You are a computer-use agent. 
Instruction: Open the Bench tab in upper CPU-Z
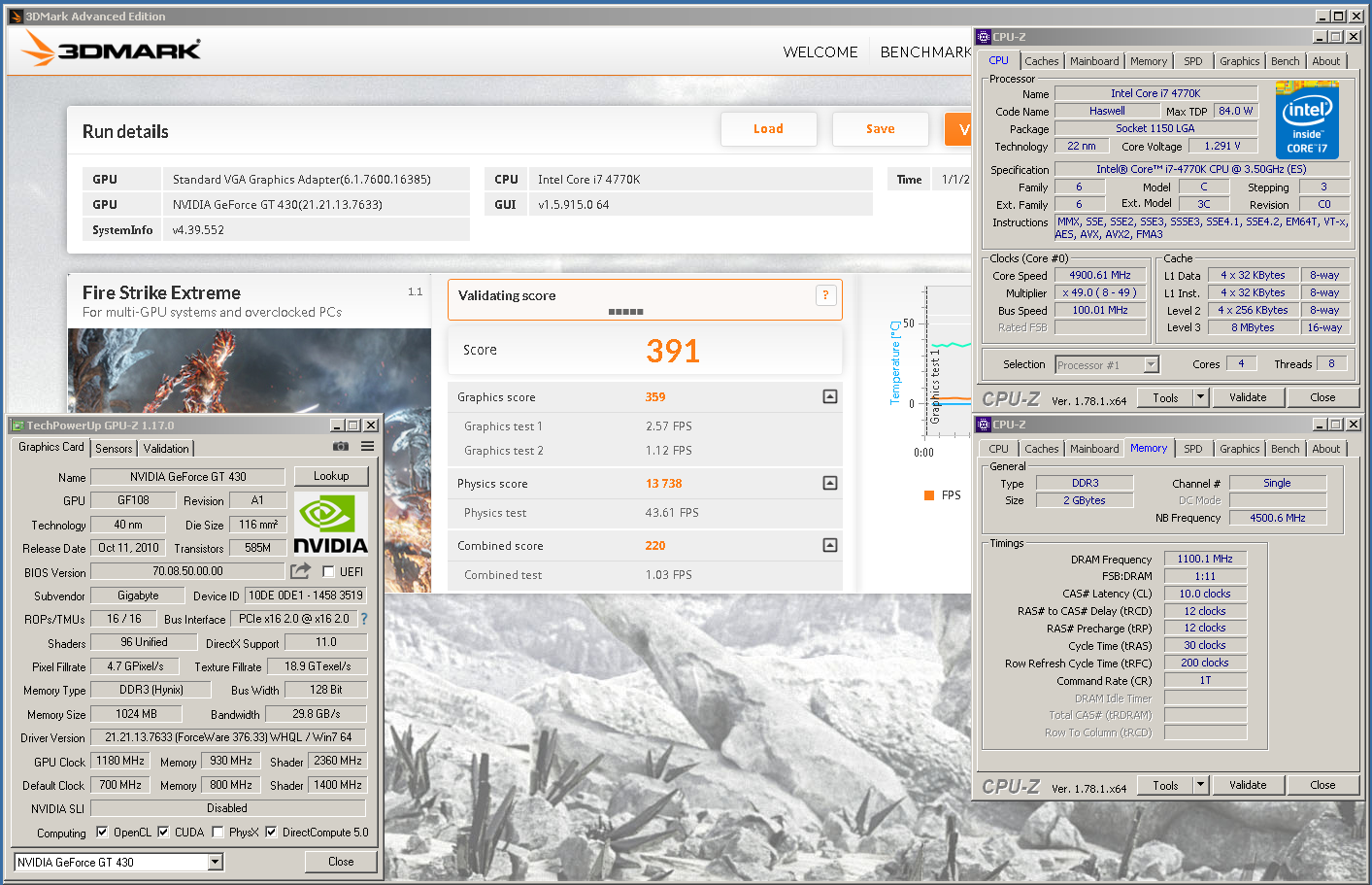click(x=1286, y=61)
